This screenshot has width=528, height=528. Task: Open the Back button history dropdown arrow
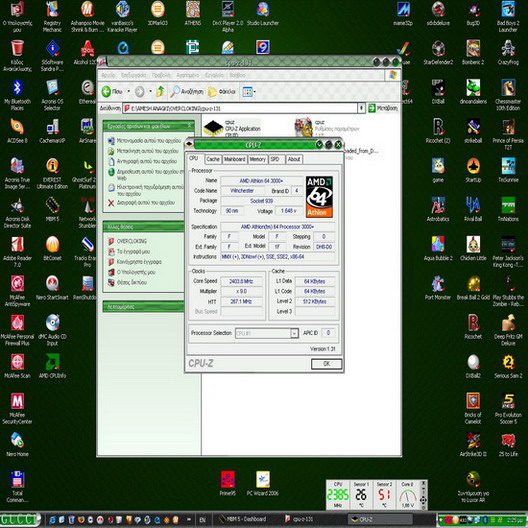pos(129,91)
